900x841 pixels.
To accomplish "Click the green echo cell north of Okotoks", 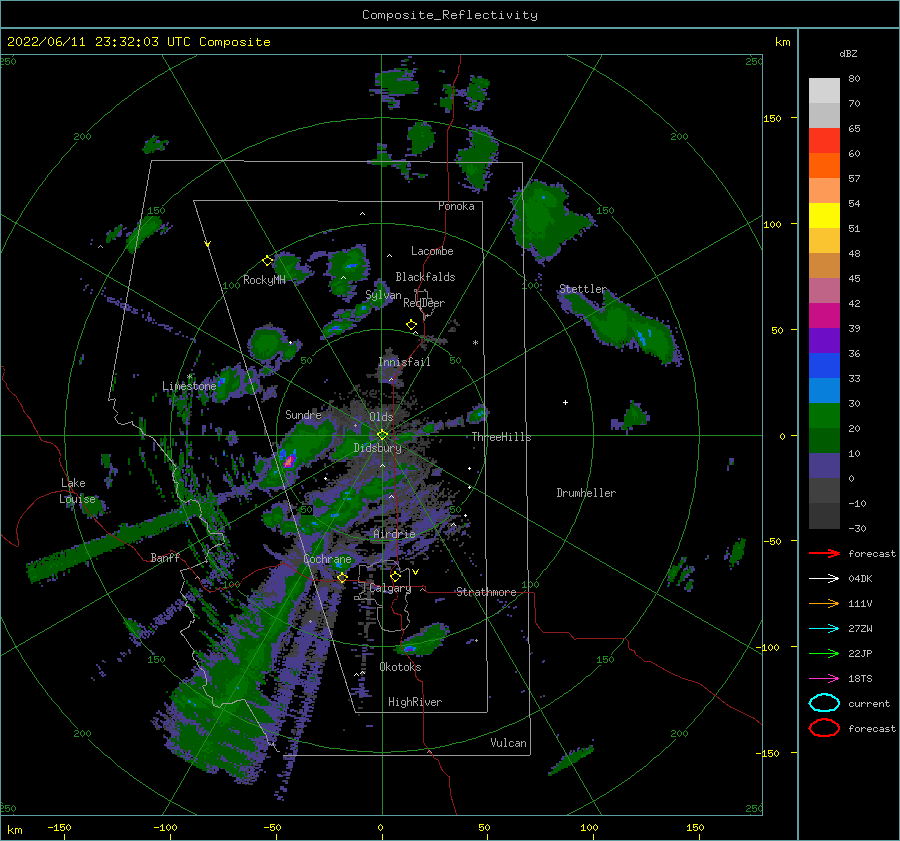I will point(422,640).
